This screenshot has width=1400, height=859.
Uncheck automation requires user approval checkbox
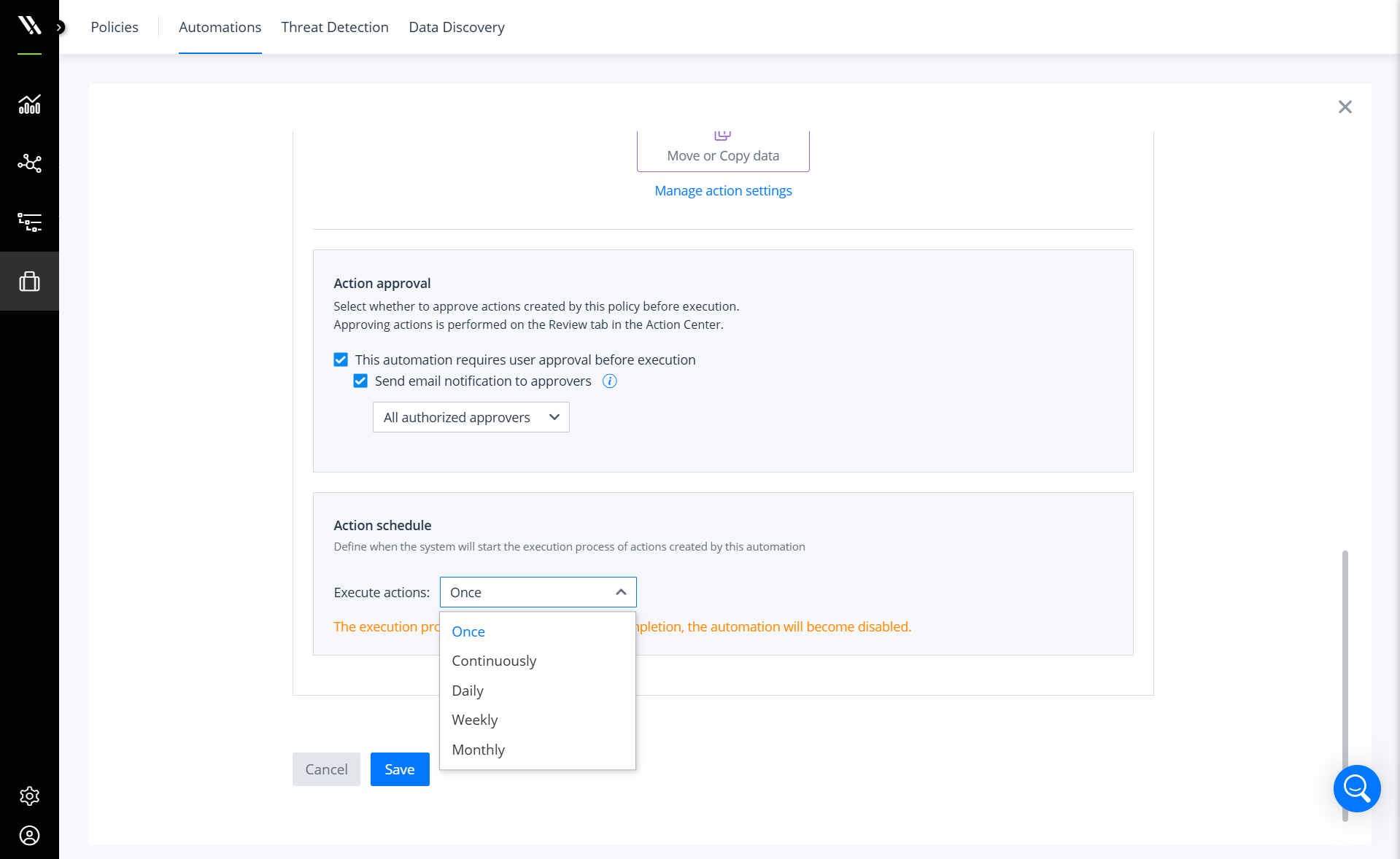click(340, 359)
